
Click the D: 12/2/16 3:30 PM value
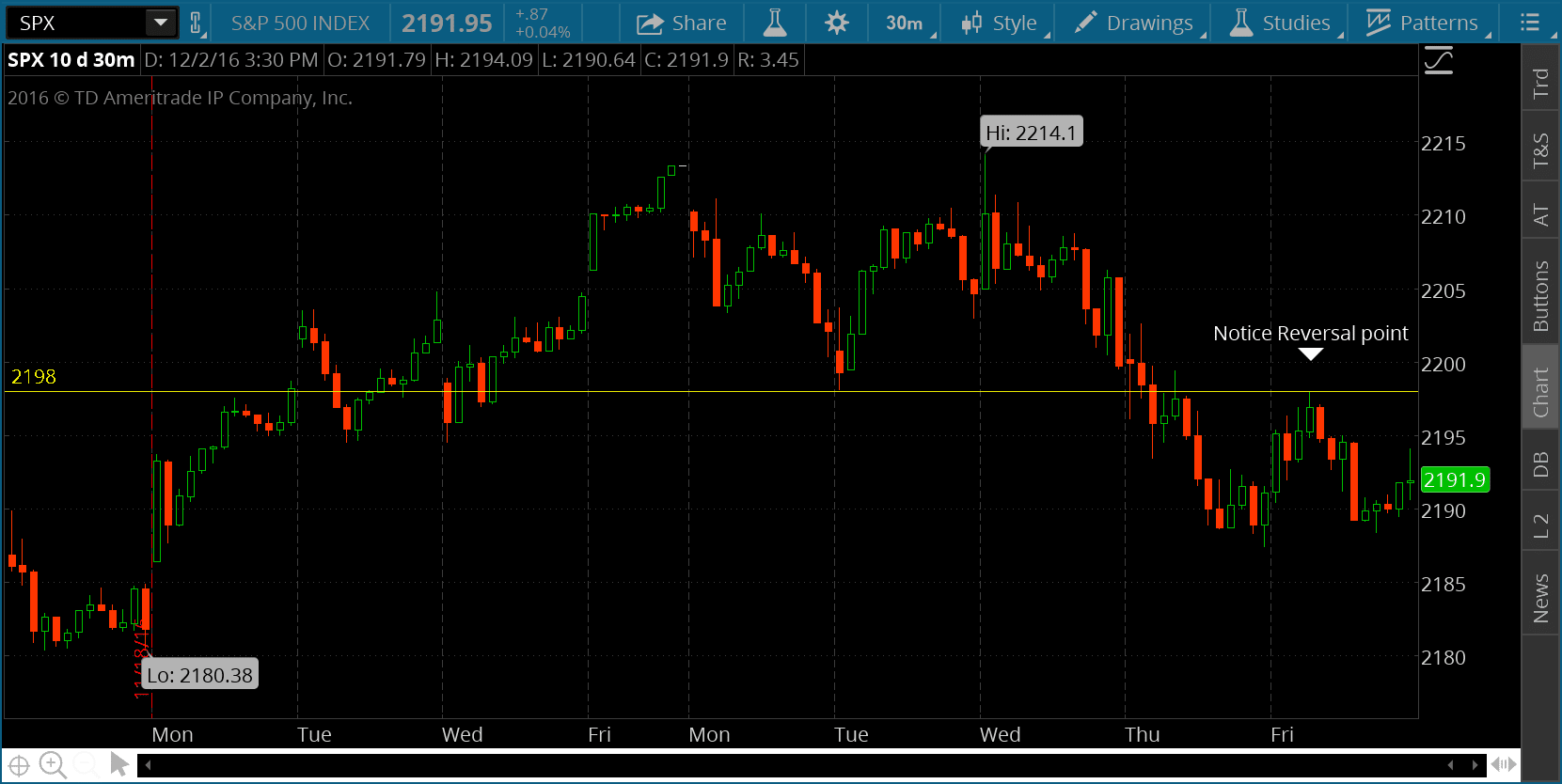pyautogui.click(x=231, y=60)
